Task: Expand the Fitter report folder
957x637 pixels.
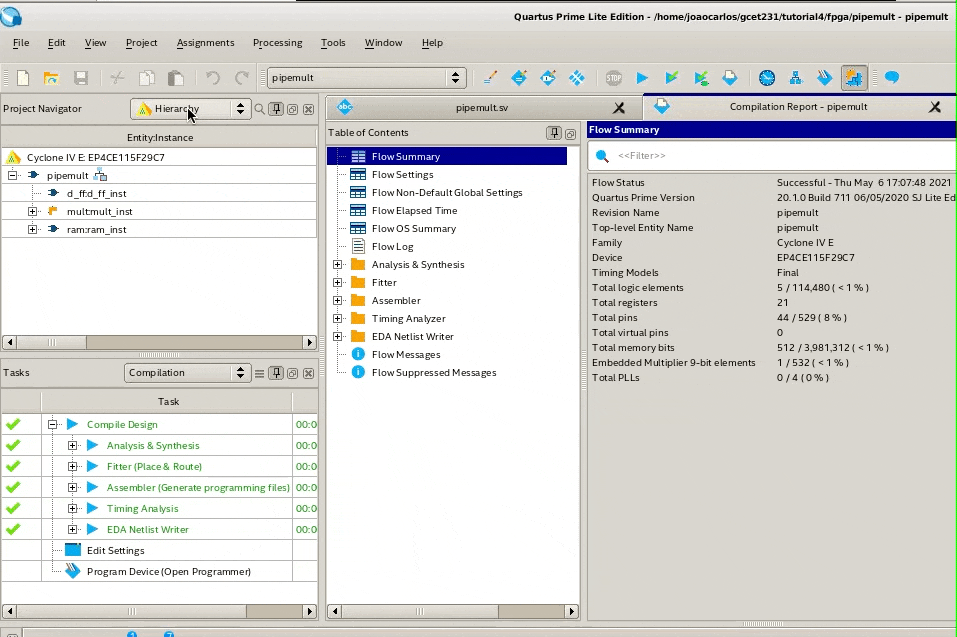Action: (x=338, y=283)
